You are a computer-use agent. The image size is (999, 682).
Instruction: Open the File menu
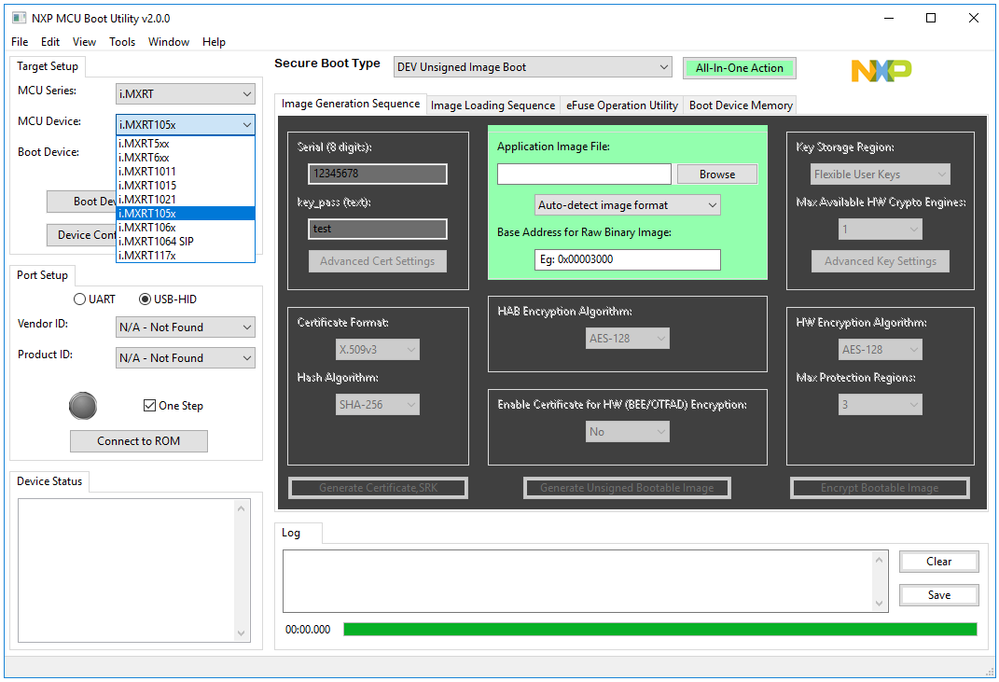coord(20,42)
